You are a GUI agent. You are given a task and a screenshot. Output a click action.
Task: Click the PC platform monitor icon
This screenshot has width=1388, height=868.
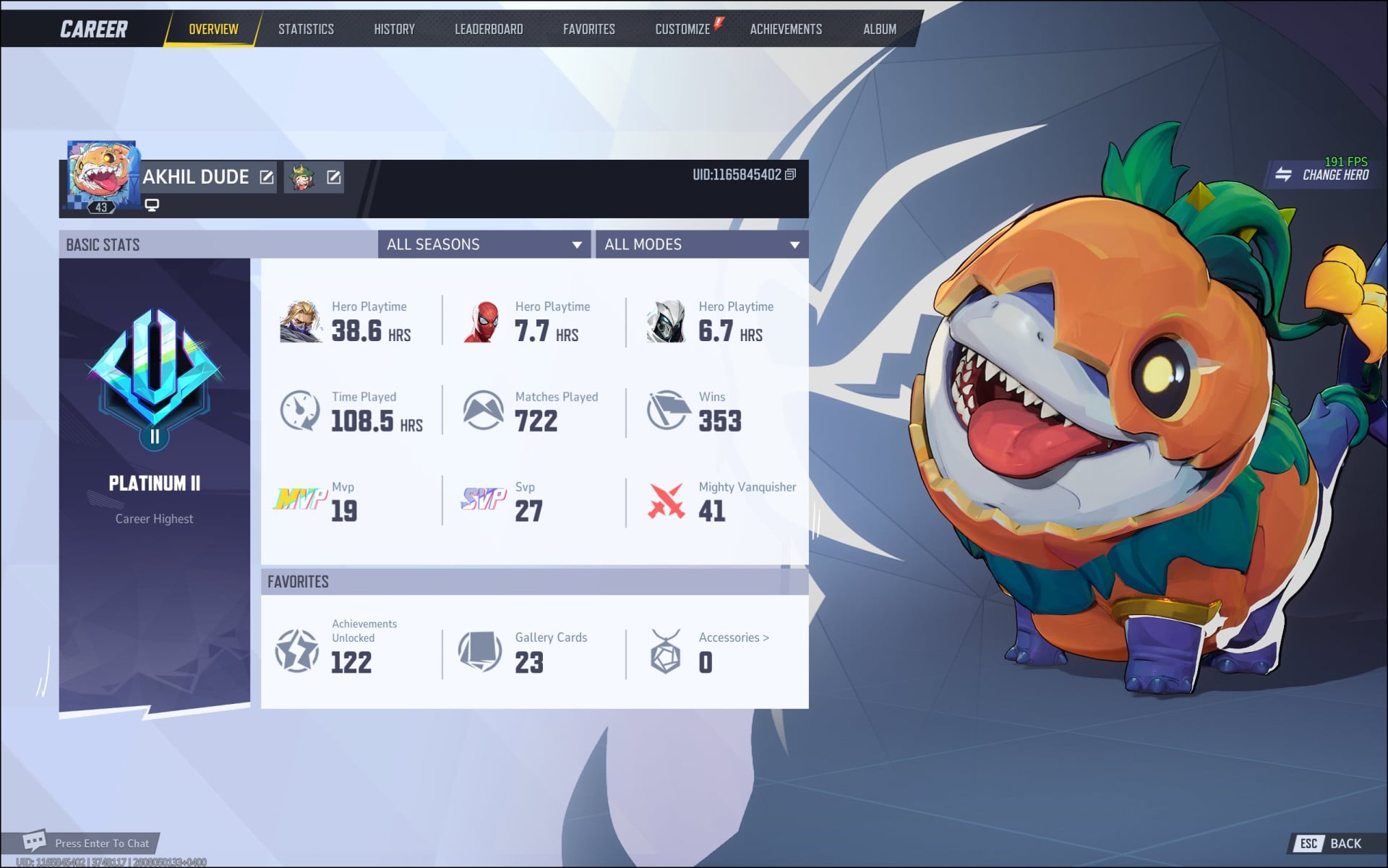152,205
